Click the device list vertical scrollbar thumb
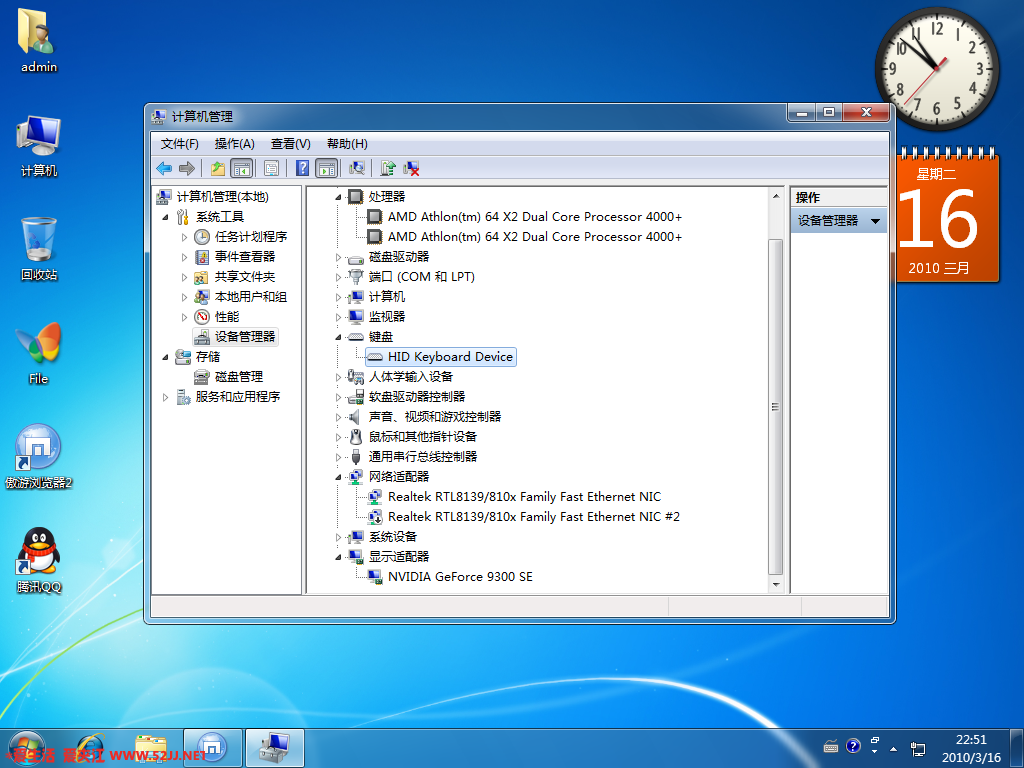Viewport: 1024px width, 768px height. [776, 407]
